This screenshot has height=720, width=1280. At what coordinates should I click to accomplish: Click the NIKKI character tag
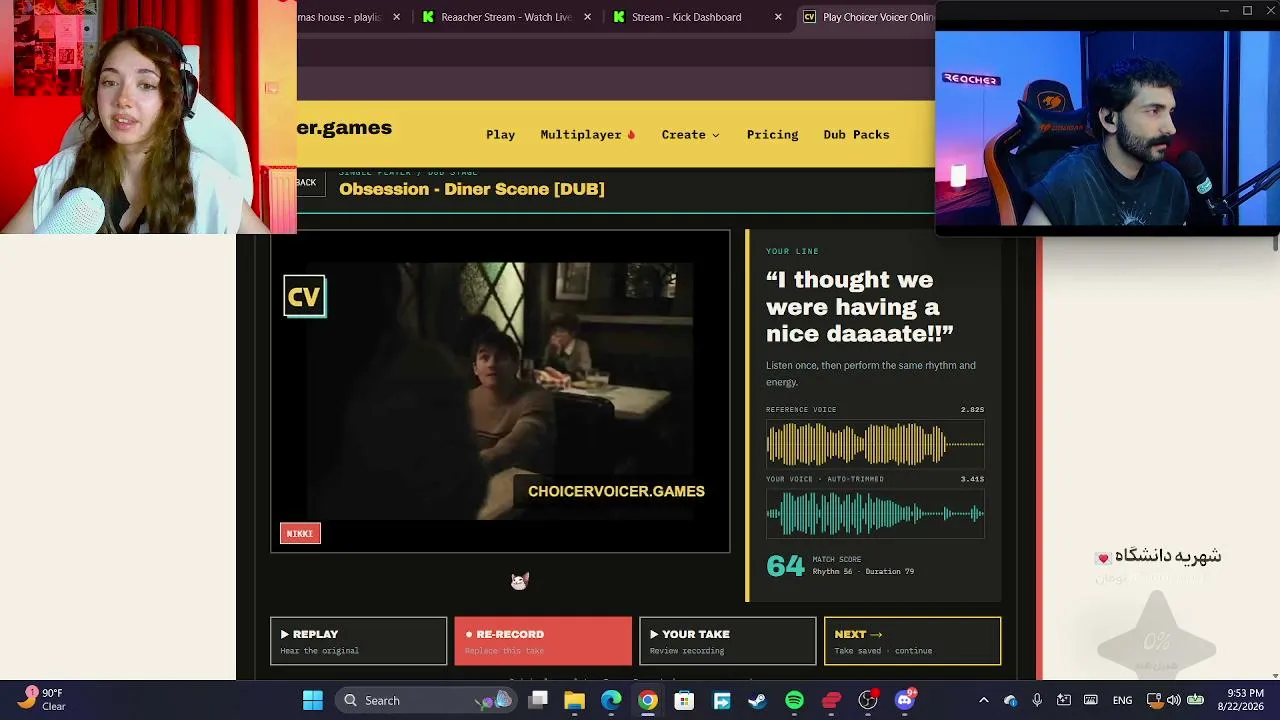pyautogui.click(x=300, y=534)
